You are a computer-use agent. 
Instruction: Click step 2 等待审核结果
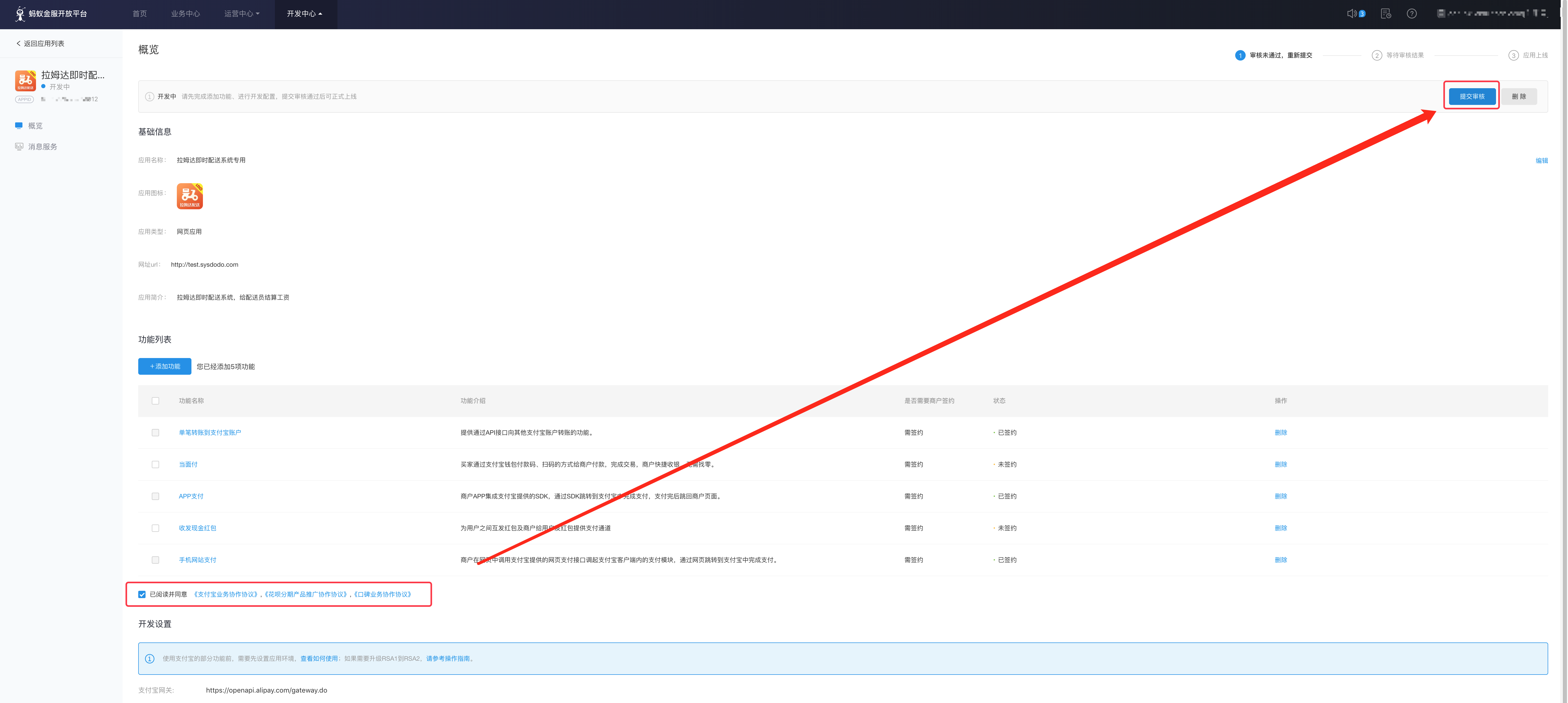pos(1398,55)
